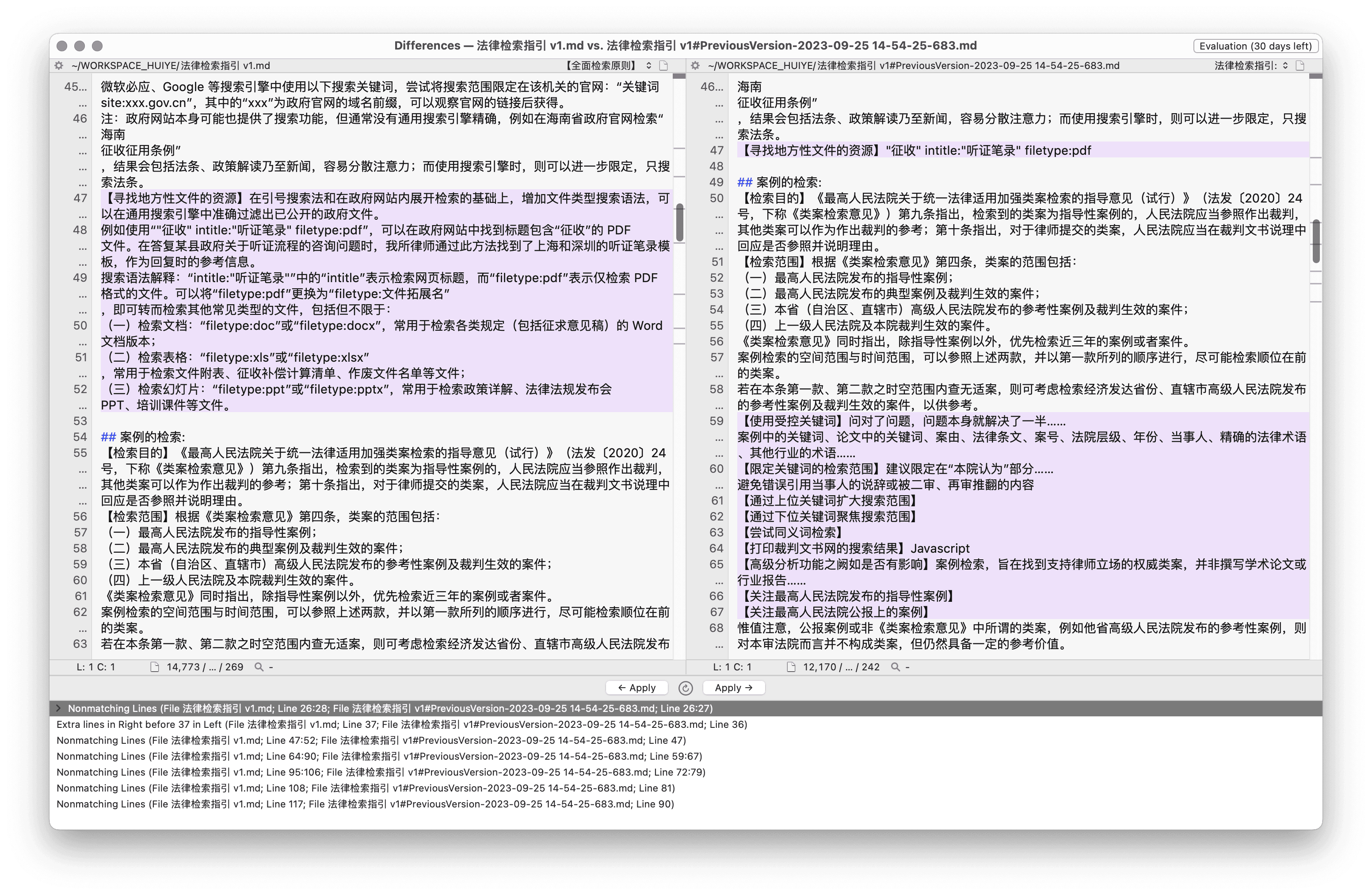Open left pane function popup 全面检索原则
1372x895 pixels.
point(607,66)
